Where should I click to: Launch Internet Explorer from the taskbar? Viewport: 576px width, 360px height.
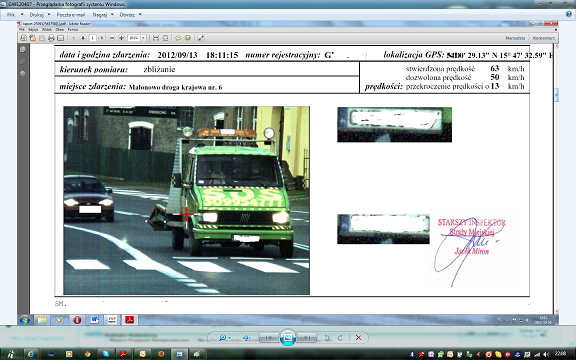(x=31, y=354)
